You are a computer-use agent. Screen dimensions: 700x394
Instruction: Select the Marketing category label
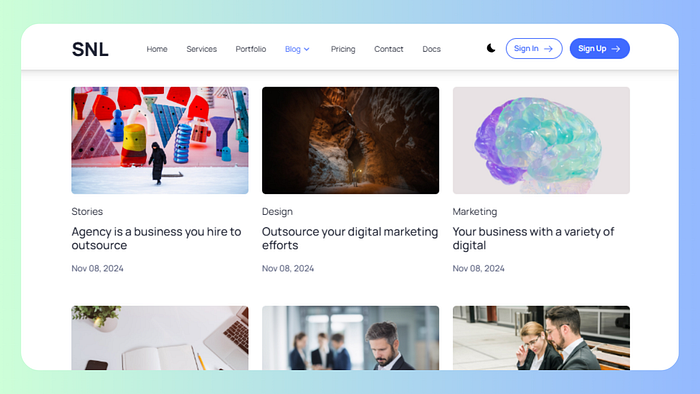[475, 212]
